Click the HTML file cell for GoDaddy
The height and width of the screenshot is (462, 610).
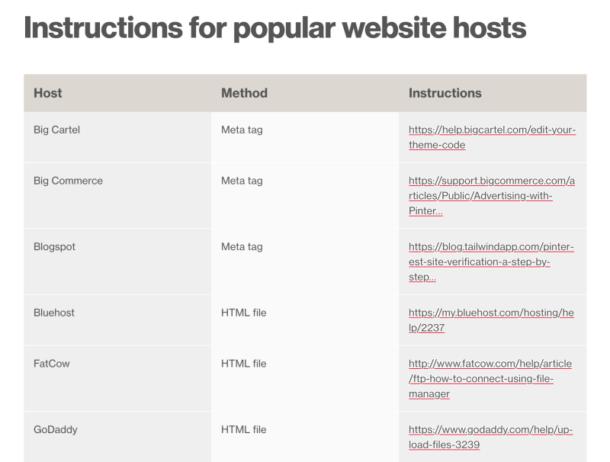(244, 429)
